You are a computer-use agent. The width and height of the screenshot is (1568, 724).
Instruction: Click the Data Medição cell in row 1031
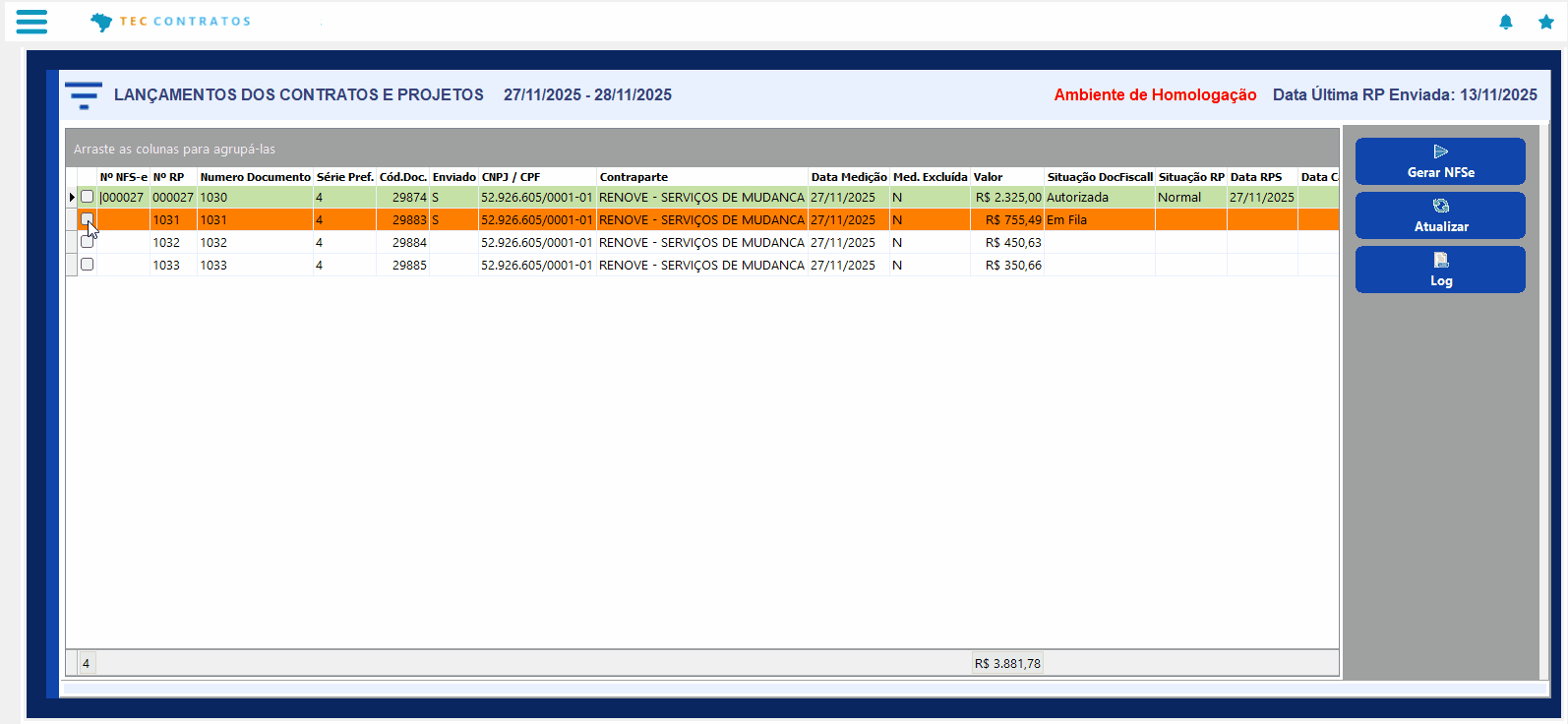[849, 219]
